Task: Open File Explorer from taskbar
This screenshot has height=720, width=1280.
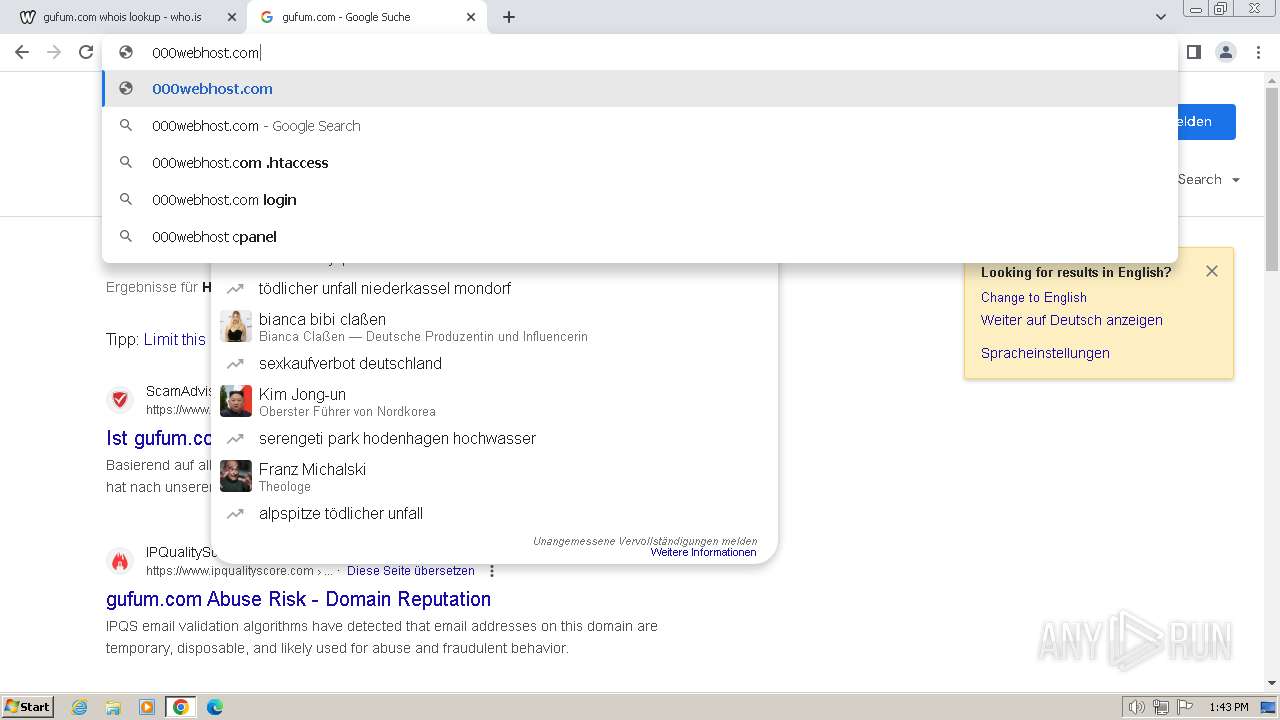Action: (113, 707)
